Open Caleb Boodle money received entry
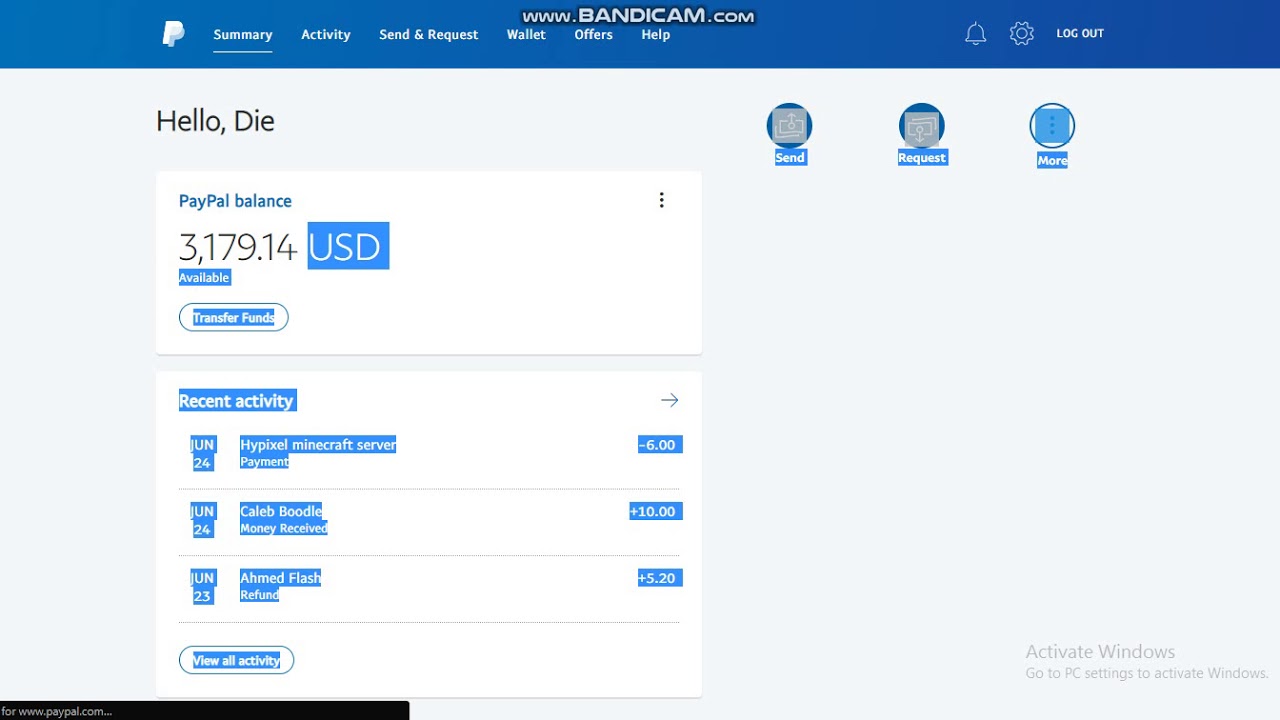1280x720 pixels. click(x=429, y=520)
